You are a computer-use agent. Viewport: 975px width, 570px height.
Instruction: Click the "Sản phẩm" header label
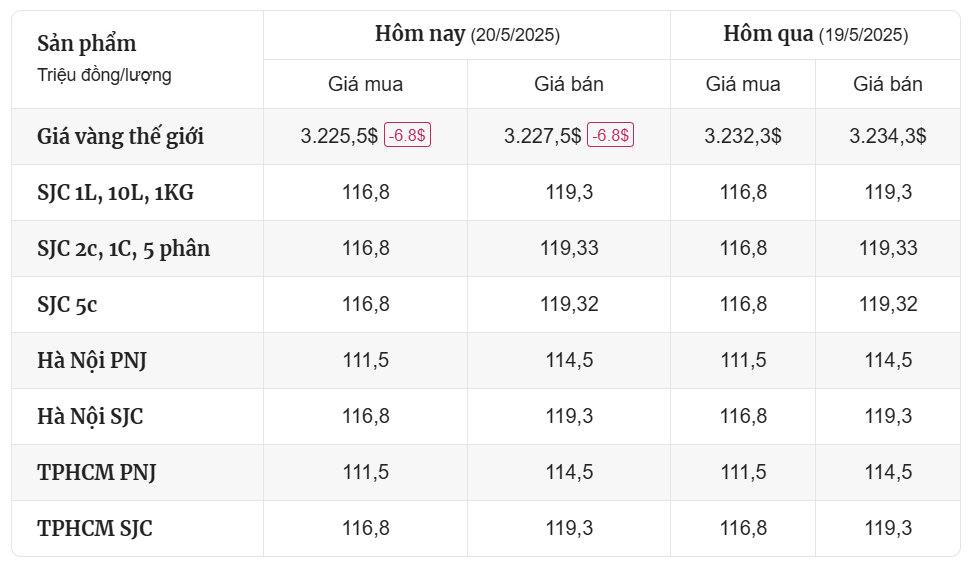coord(87,44)
